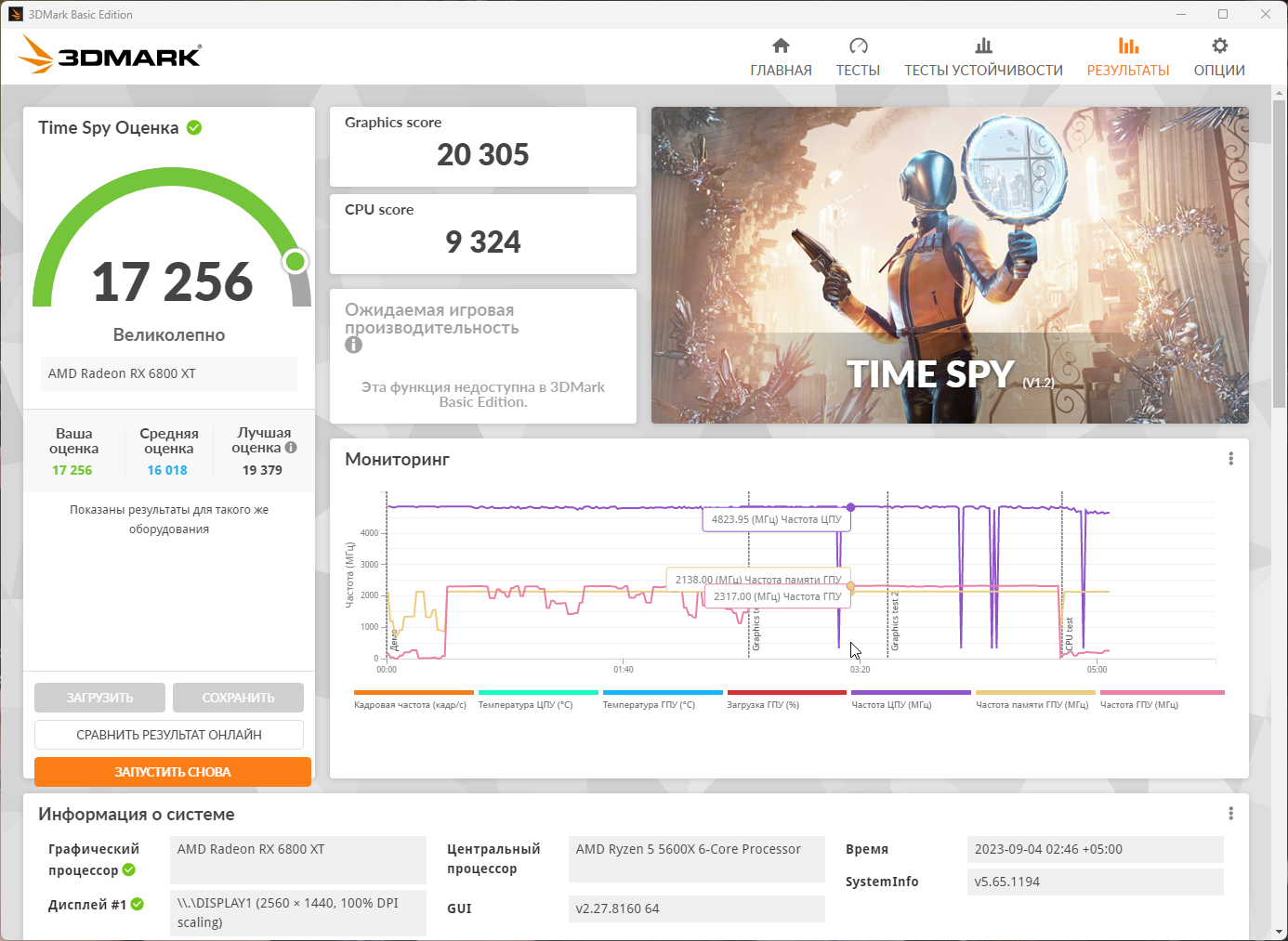Open the ГЛАВНАЯ home icon
Screen dimensions: 1288x941
point(781,46)
